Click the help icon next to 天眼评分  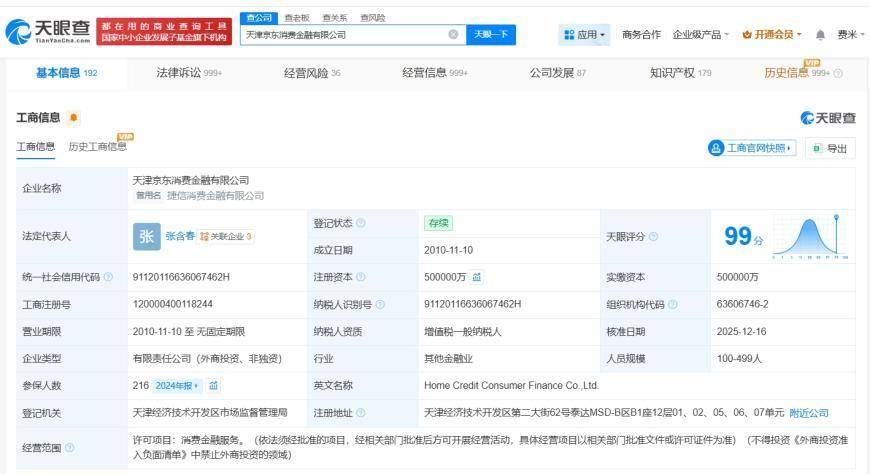(x=653, y=237)
